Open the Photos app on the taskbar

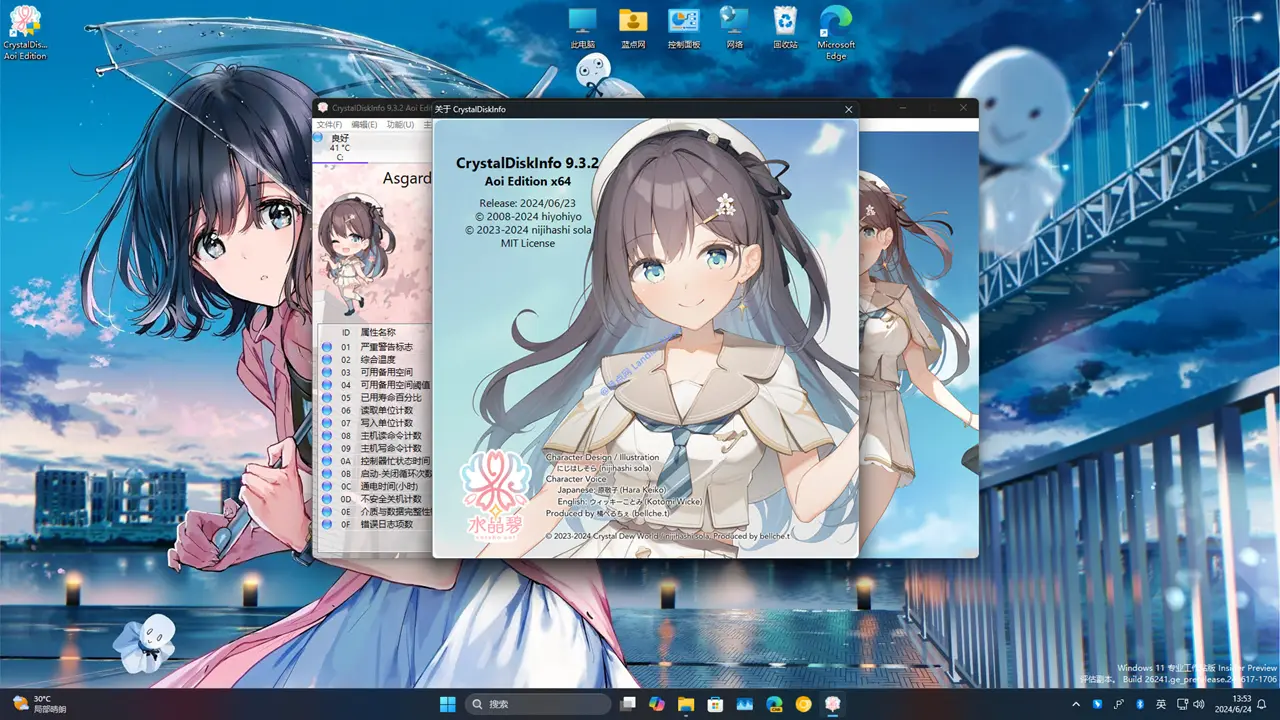click(x=745, y=704)
